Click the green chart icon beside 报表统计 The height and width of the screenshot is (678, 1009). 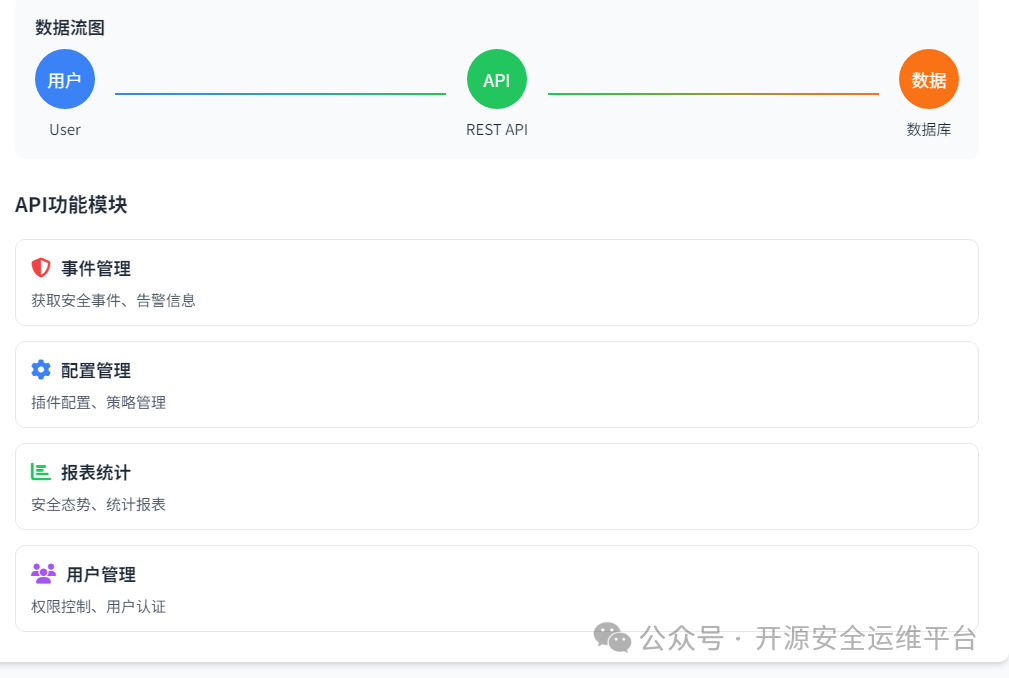pos(41,472)
